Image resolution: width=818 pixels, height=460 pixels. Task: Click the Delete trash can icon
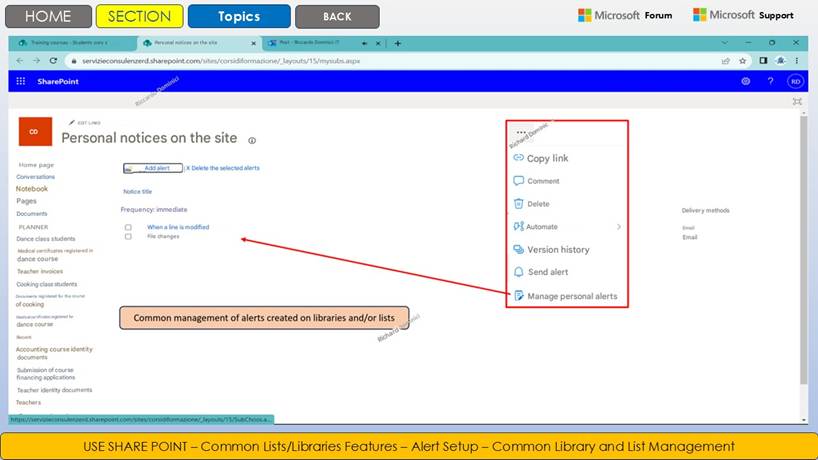point(518,203)
